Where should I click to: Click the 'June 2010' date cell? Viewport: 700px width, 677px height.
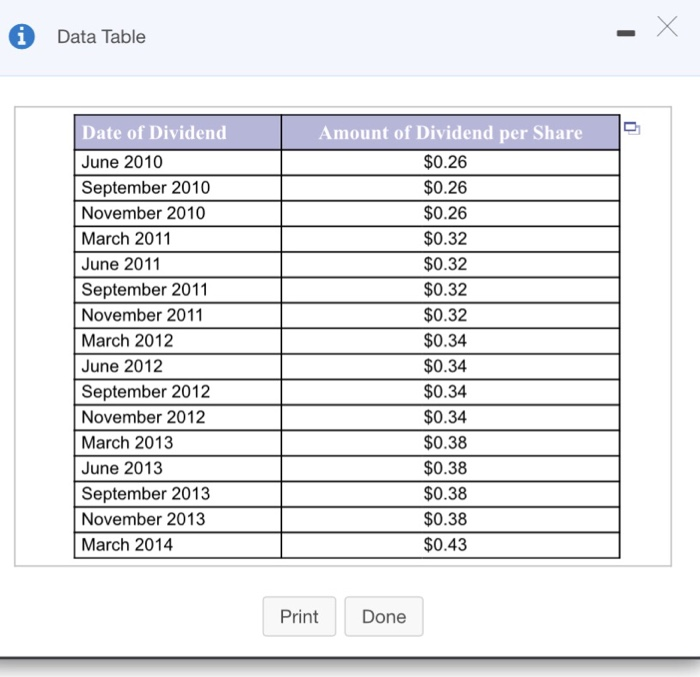click(x=178, y=163)
